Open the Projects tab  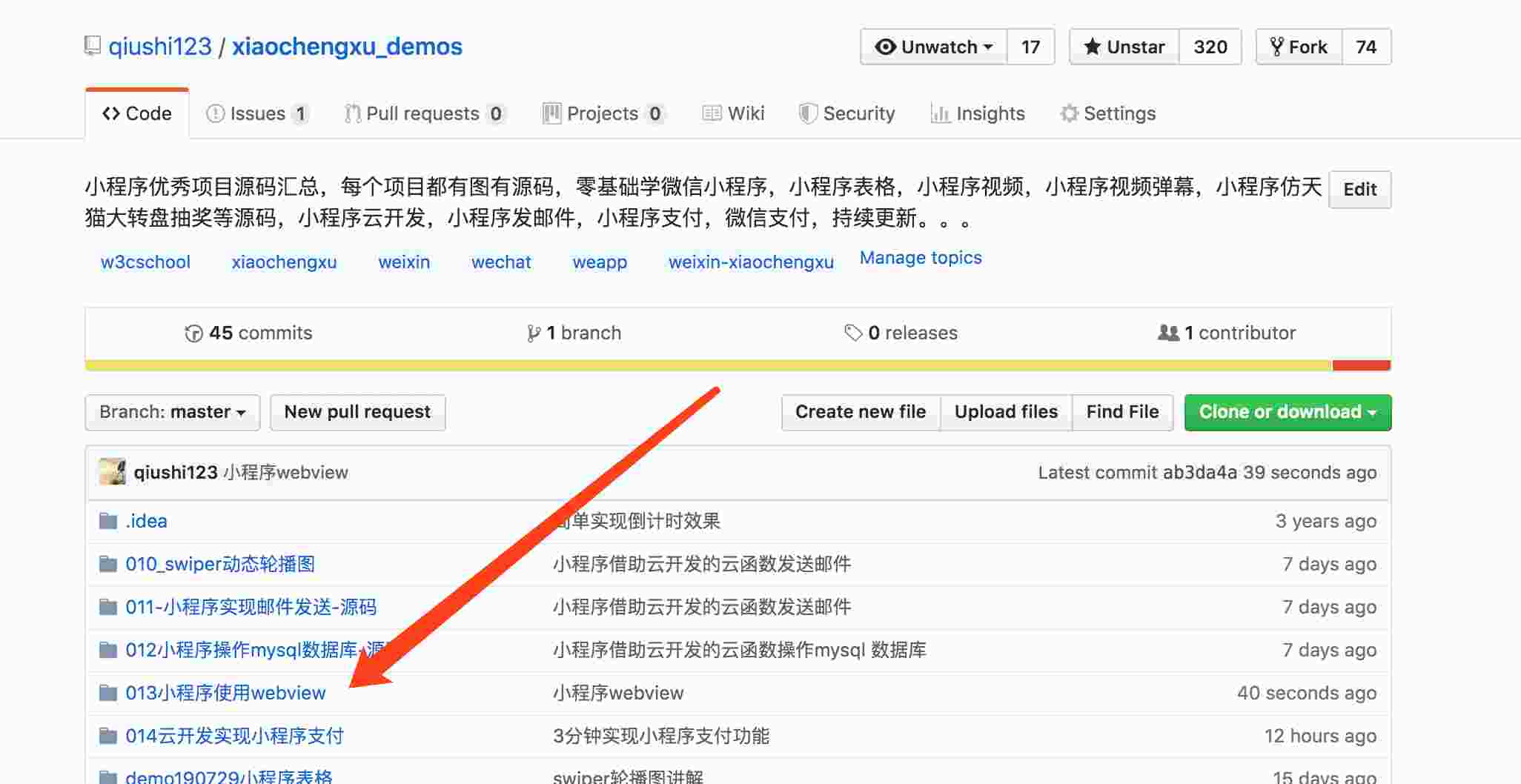pyautogui.click(x=603, y=113)
